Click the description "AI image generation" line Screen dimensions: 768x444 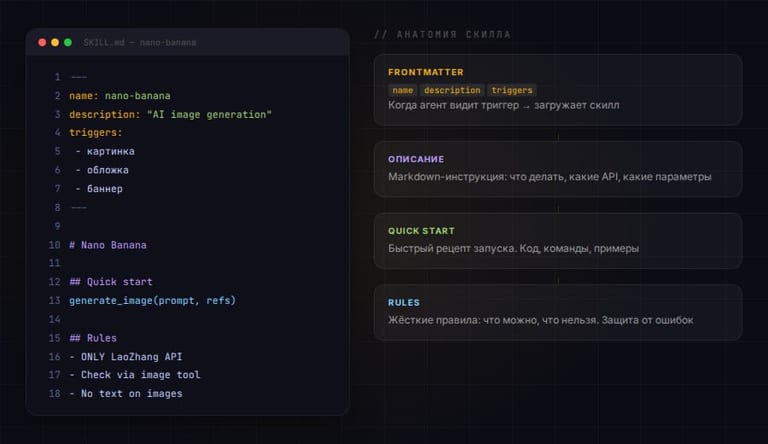pyautogui.click(x=170, y=115)
